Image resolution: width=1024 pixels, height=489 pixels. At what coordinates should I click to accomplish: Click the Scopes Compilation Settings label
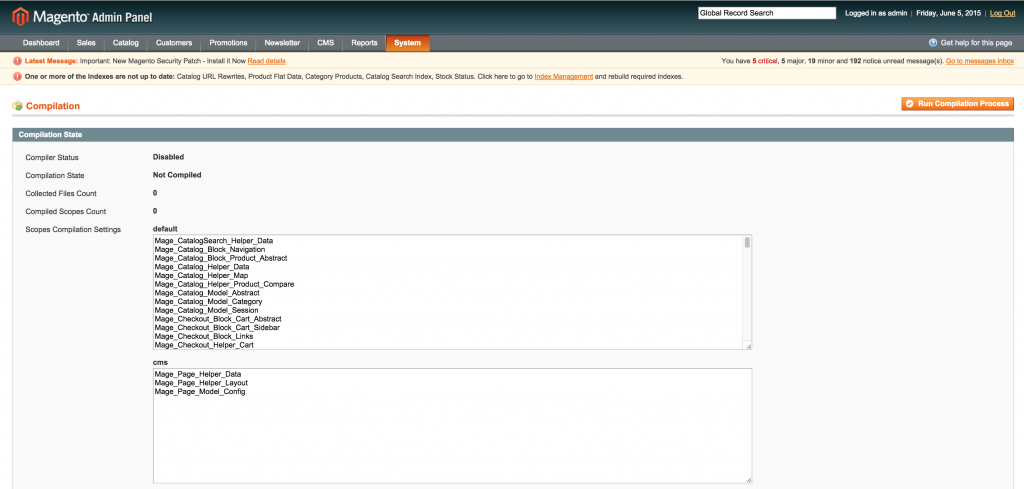(x=73, y=230)
